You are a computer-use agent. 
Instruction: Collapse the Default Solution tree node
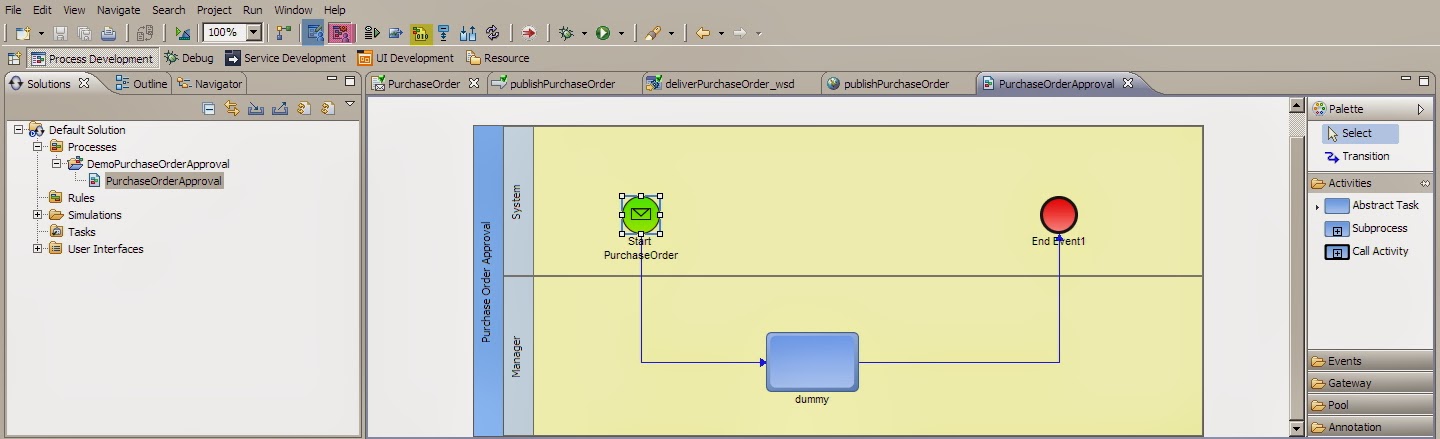click(19, 129)
